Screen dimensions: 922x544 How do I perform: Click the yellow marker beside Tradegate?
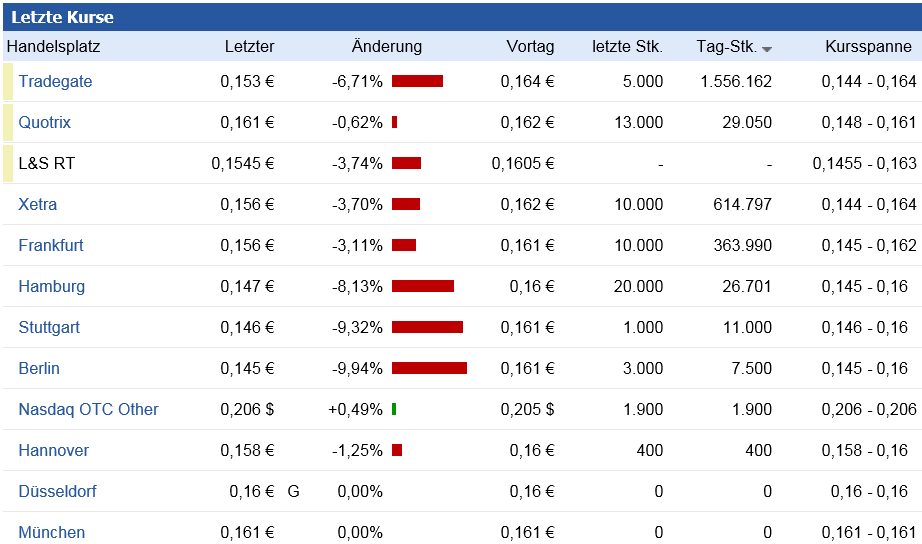pyautogui.click(x=8, y=81)
